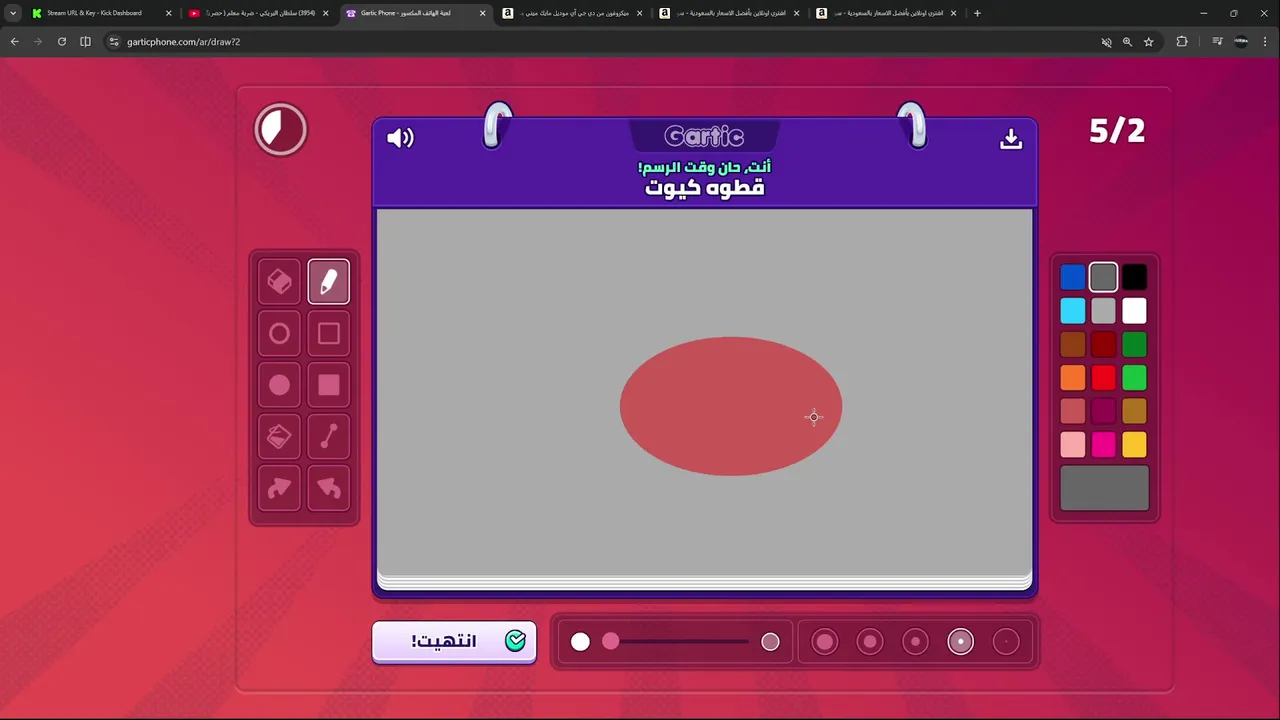Click the white circle at opacity slider start

580,642
